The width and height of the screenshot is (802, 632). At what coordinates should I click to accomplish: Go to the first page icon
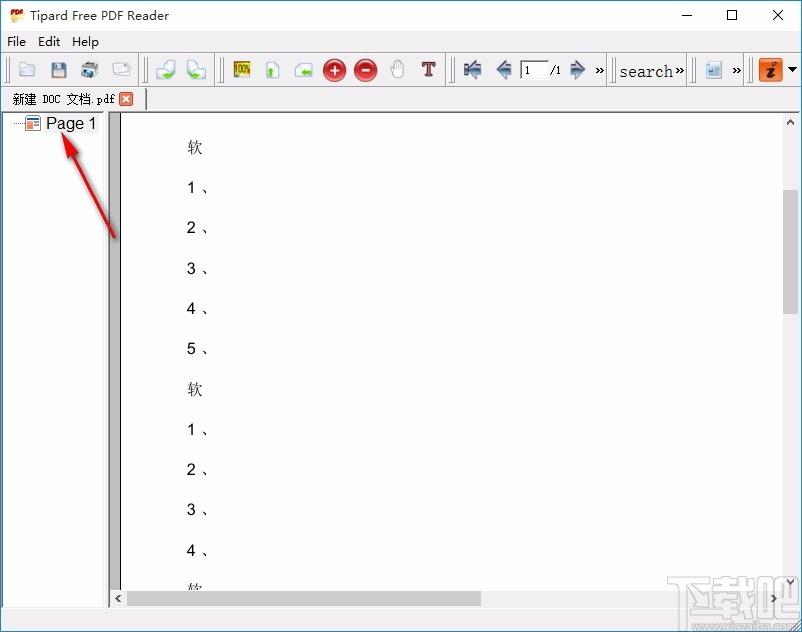click(473, 70)
